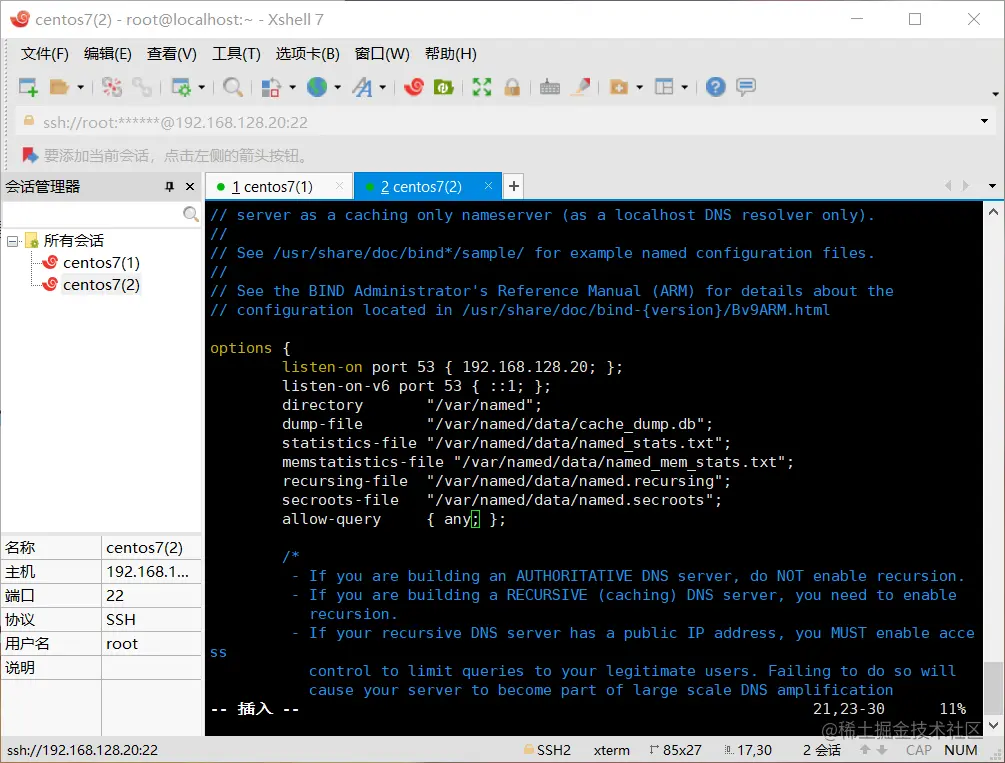1005x763 pixels.
Task: Click the session manager search field
Action: (x=92, y=214)
